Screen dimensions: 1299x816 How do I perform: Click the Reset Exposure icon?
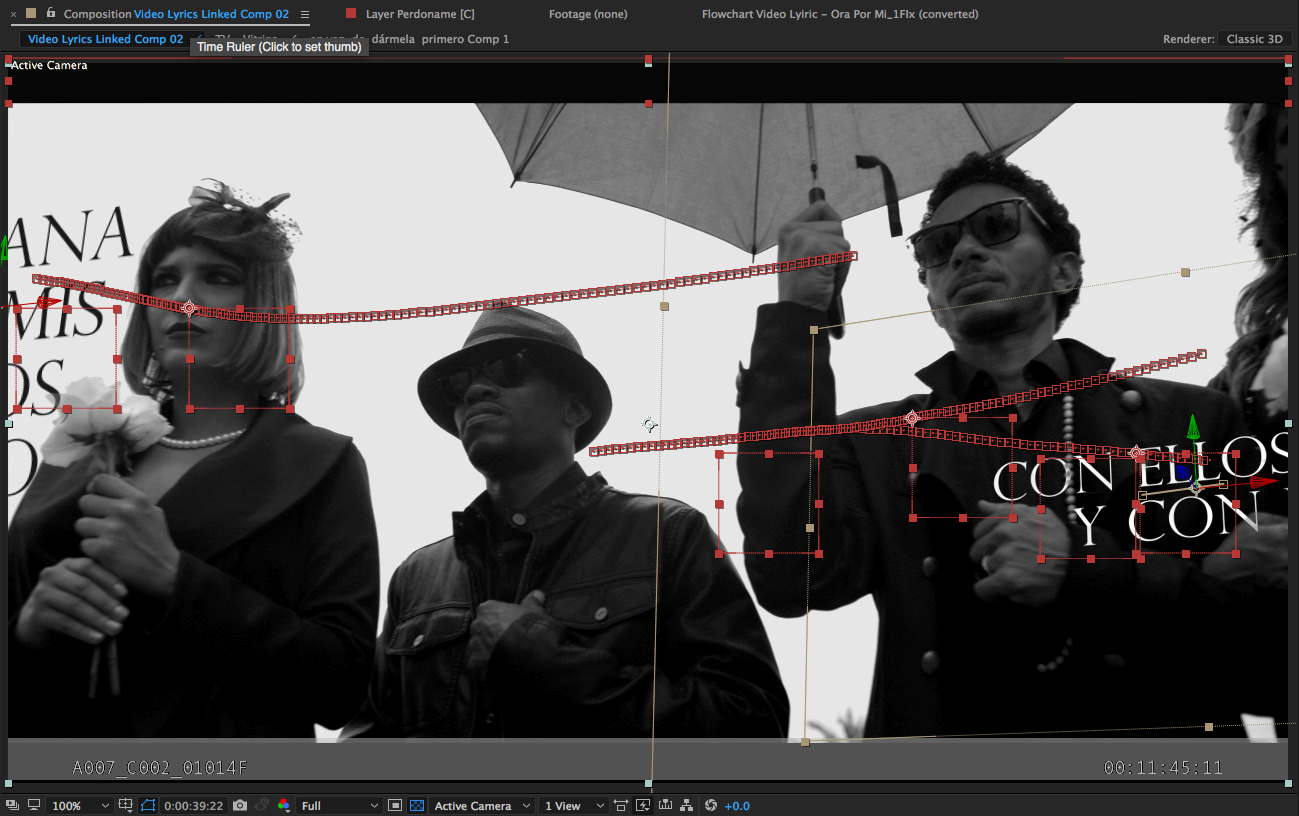711,805
